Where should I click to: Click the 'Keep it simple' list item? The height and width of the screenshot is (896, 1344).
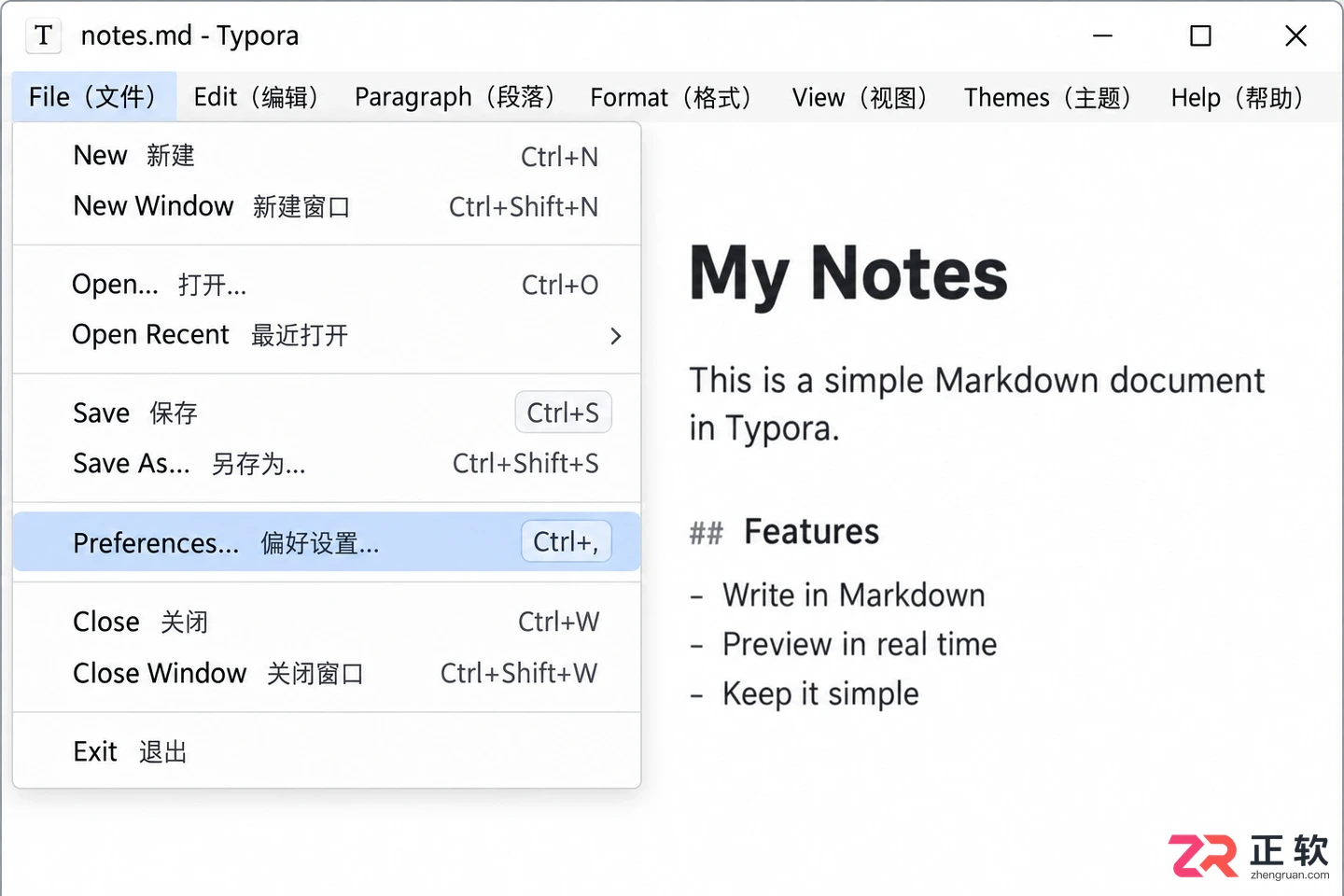pyautogui.click(x=820, y=694)
